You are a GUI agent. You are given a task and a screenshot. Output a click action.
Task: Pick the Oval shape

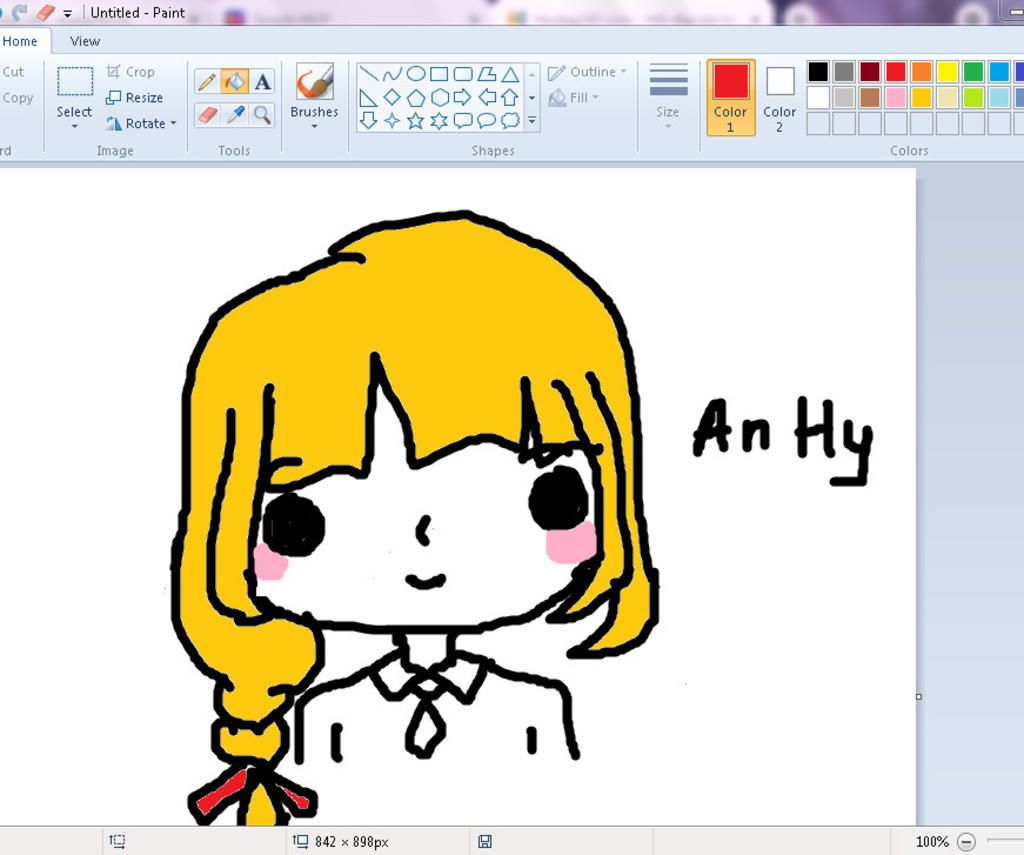pos(416,74)
